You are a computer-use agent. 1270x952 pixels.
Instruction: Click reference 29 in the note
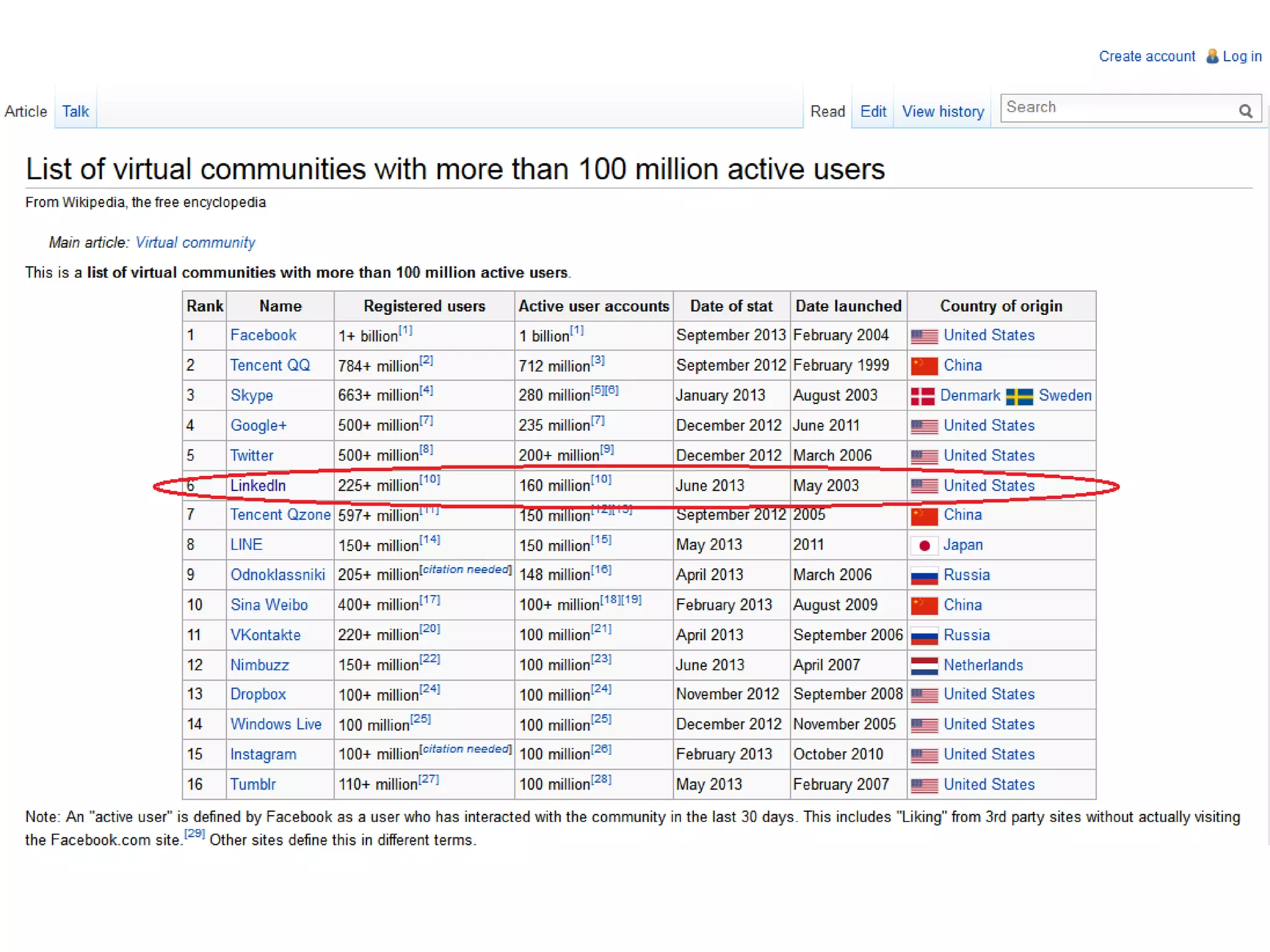click(194, 834)
